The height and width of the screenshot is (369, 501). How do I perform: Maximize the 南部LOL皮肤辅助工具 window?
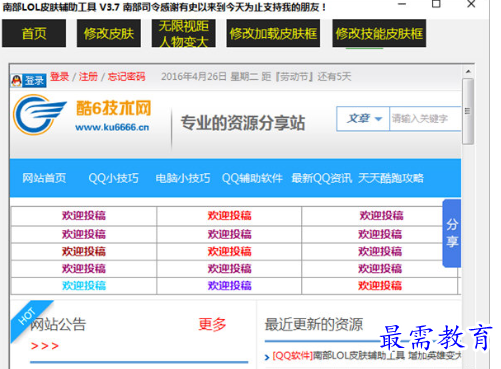[x=436, y=4]
